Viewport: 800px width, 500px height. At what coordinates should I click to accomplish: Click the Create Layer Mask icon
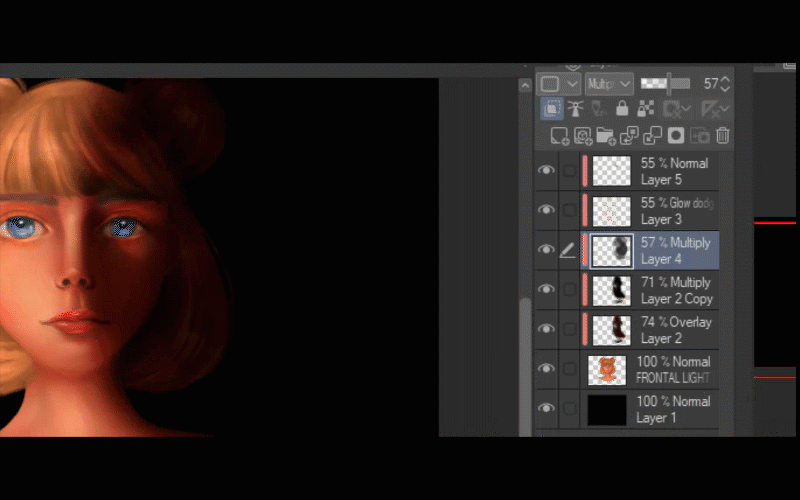(x=676, y=136)
